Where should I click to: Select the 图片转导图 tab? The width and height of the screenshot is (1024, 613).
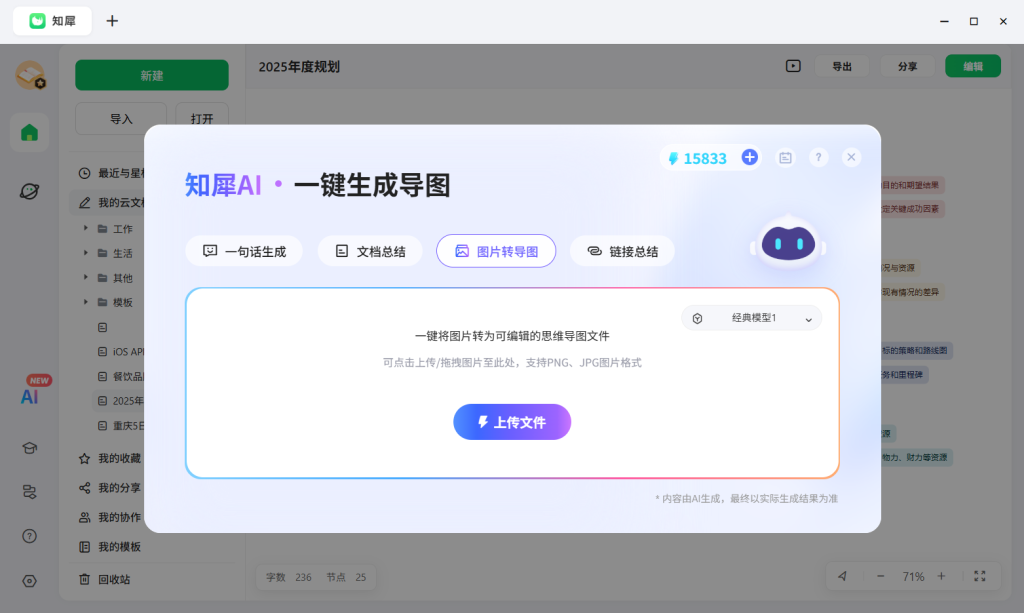click(x=496, y=251)
